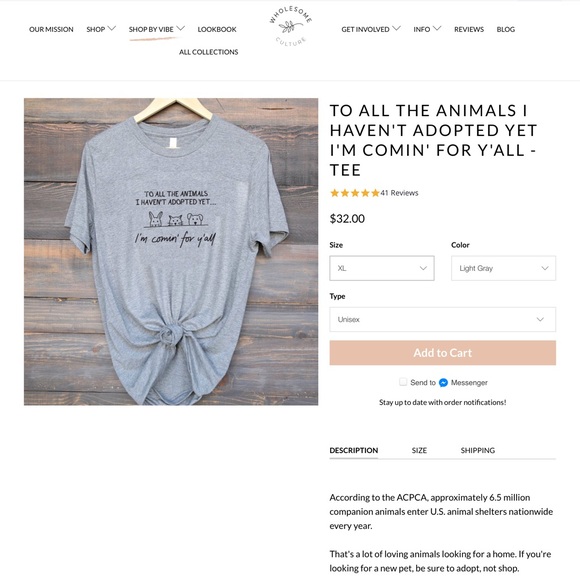
Task: Switch to the Shipping tab
Action: [x=478, y=450]
